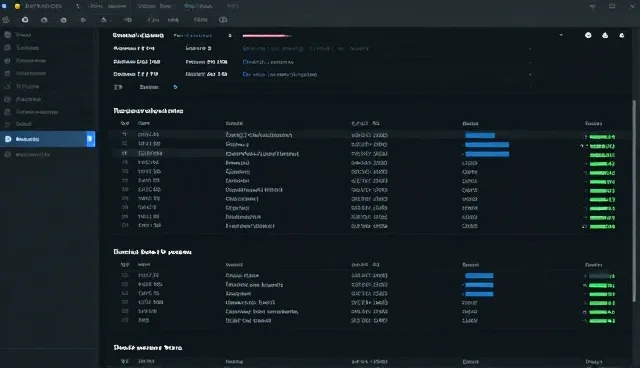Click the blue app icon in the title bar

(4, 6)
